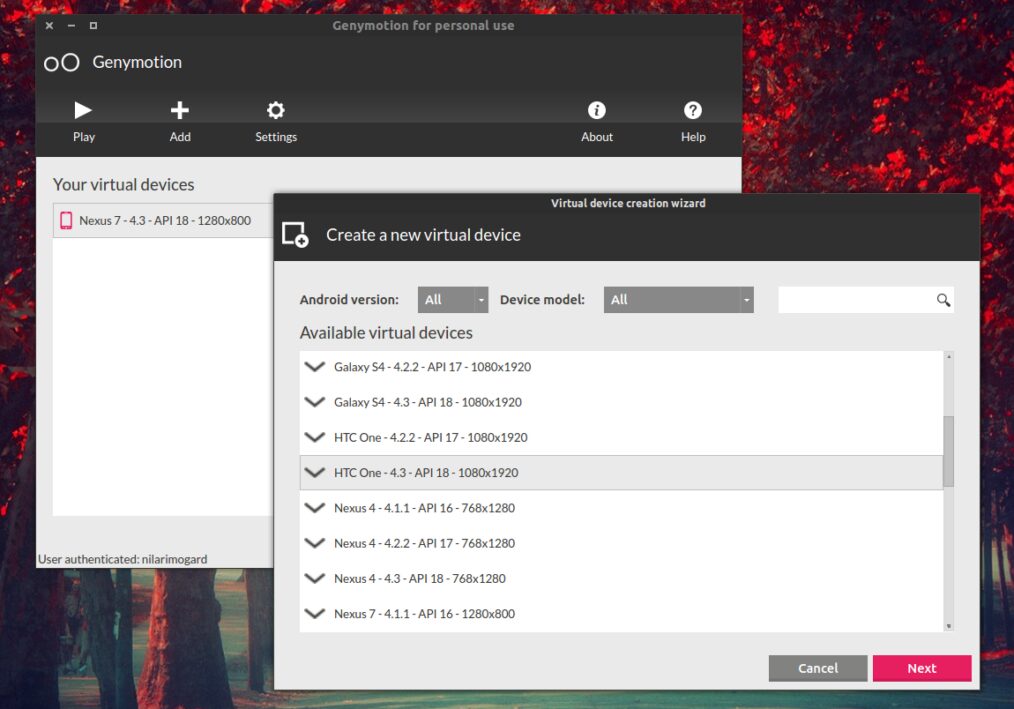The width and height of the screenshot is (1014, 709).
Task: Minimize the Genymotion main window
Action: [71, 25]
